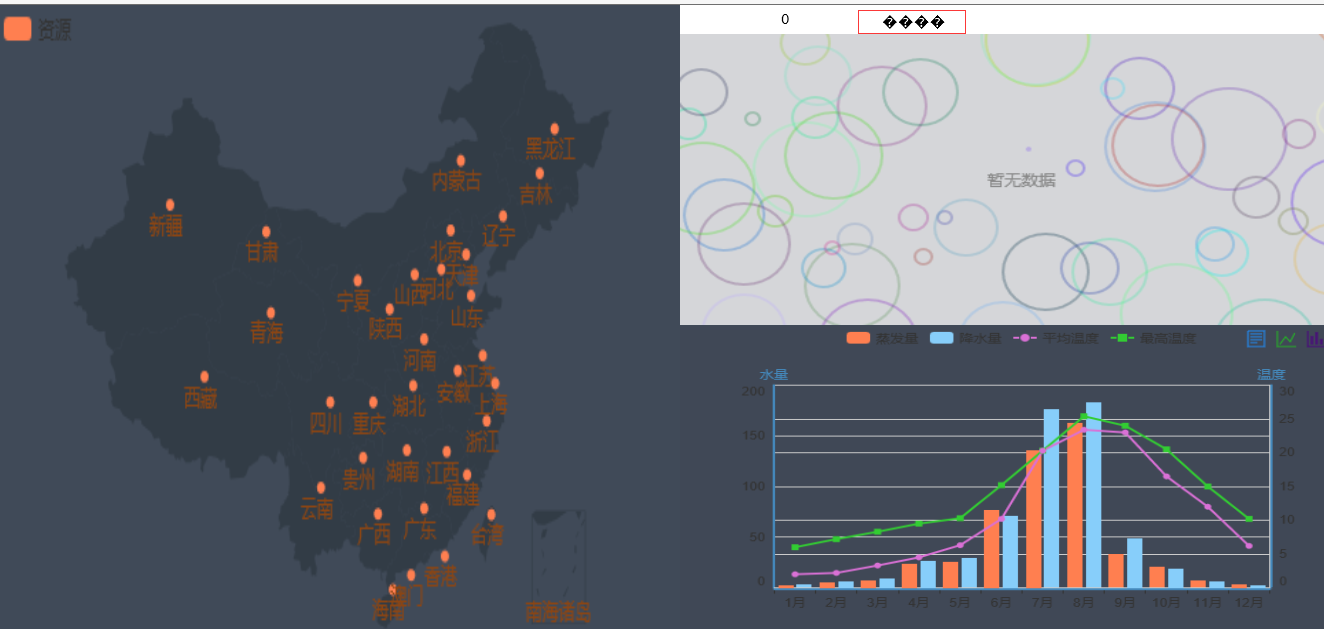Viewport: 1324px width, 629px height.
Task: Click the 8月 blue precipitation bar
Action: (x=1094, y=495)
